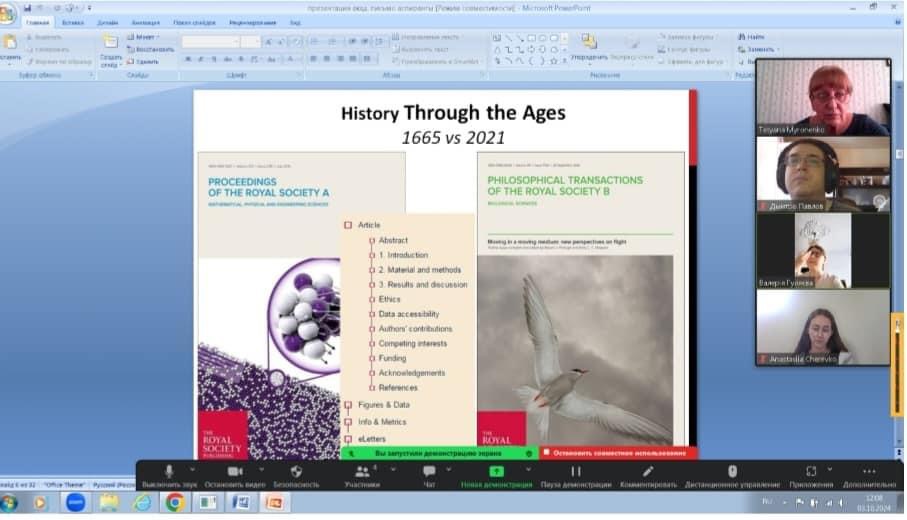907x520 pixels.
Task: Save presentation via quick access toolbar
Action: [27, 8]
